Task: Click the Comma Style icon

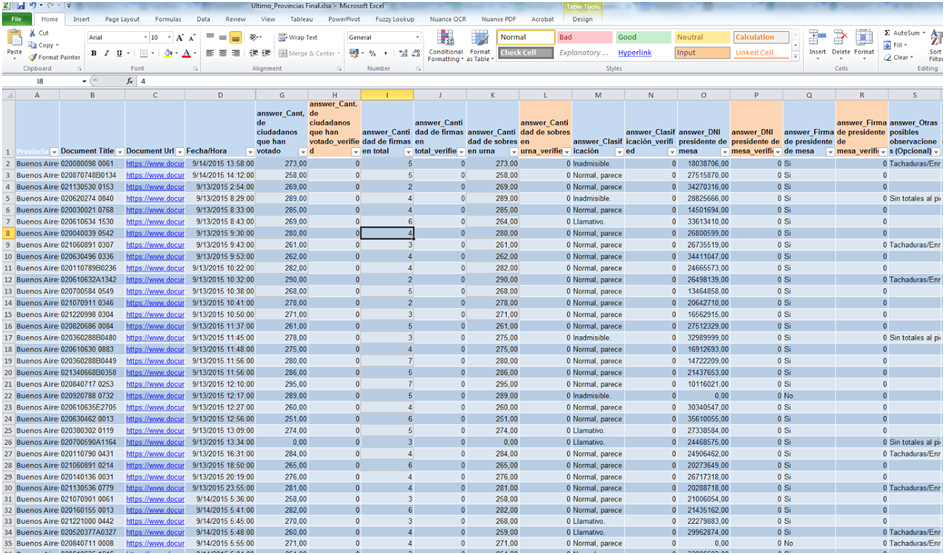Action: 386,53
